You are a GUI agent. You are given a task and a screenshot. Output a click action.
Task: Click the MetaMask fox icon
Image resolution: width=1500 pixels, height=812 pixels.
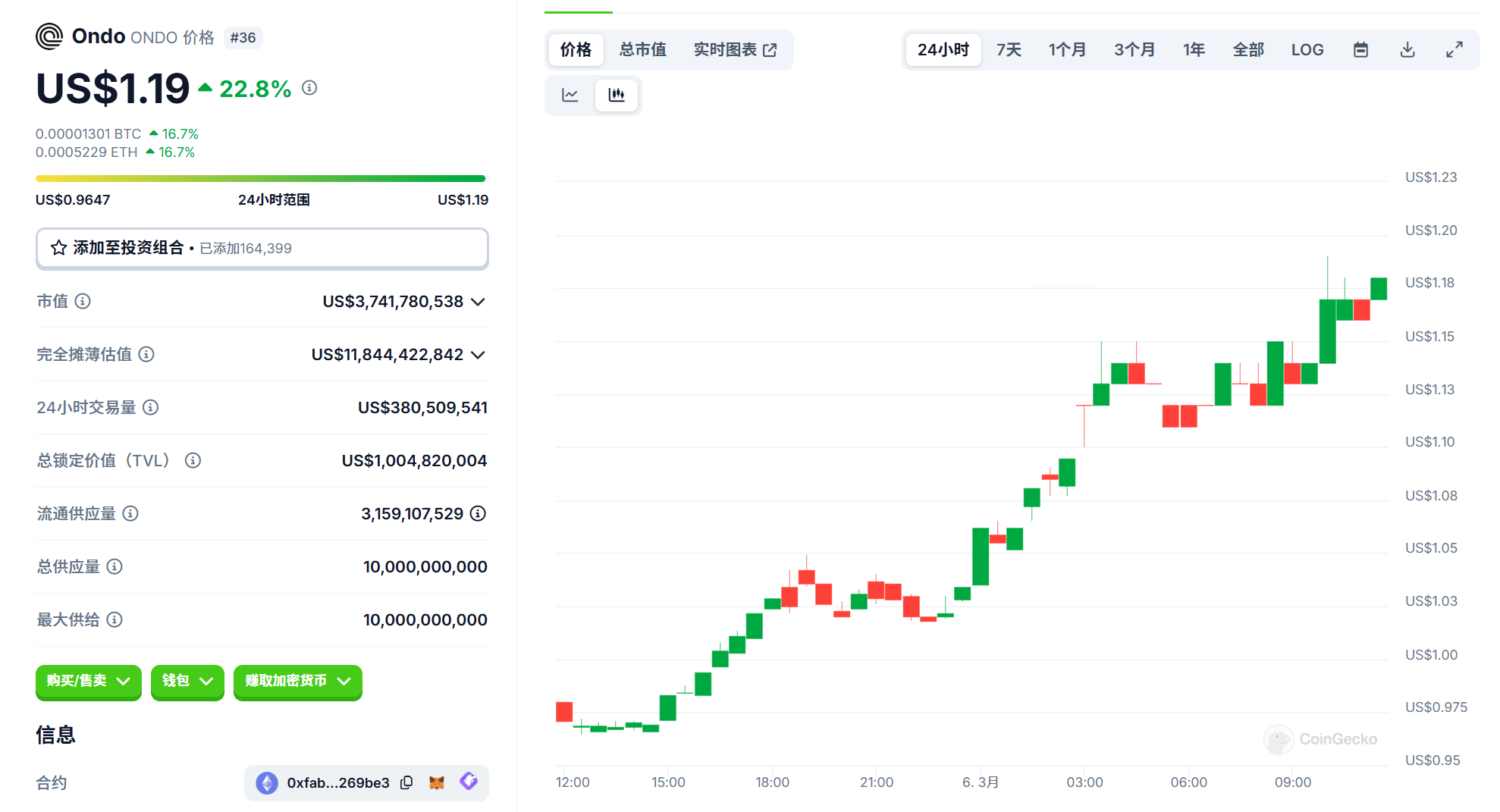(437, 782)
